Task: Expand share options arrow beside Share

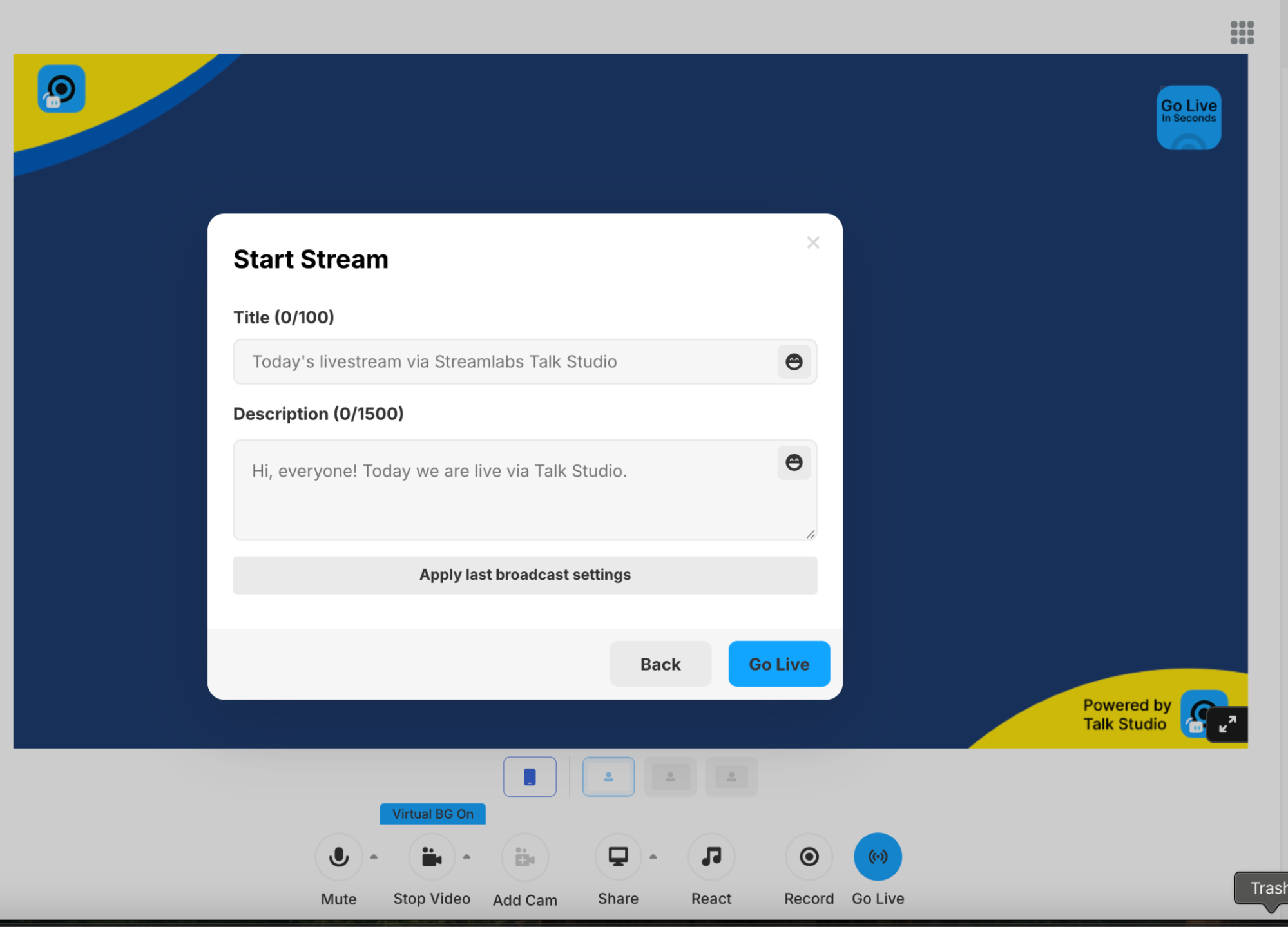Action: click(x=653, y=857)
